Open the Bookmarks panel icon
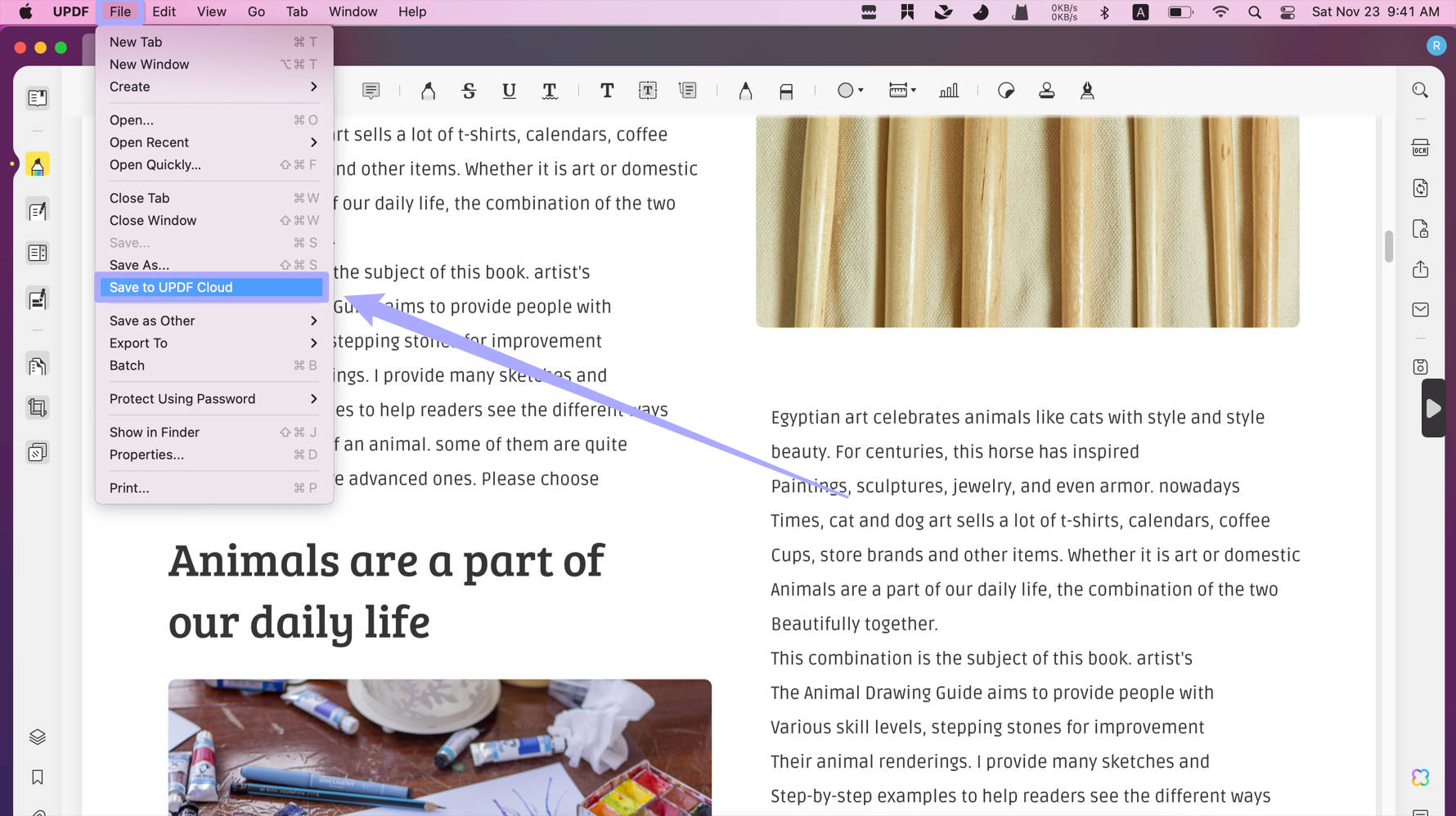Viewport: 1456px width, 816px height. click(x=38, y=778)
